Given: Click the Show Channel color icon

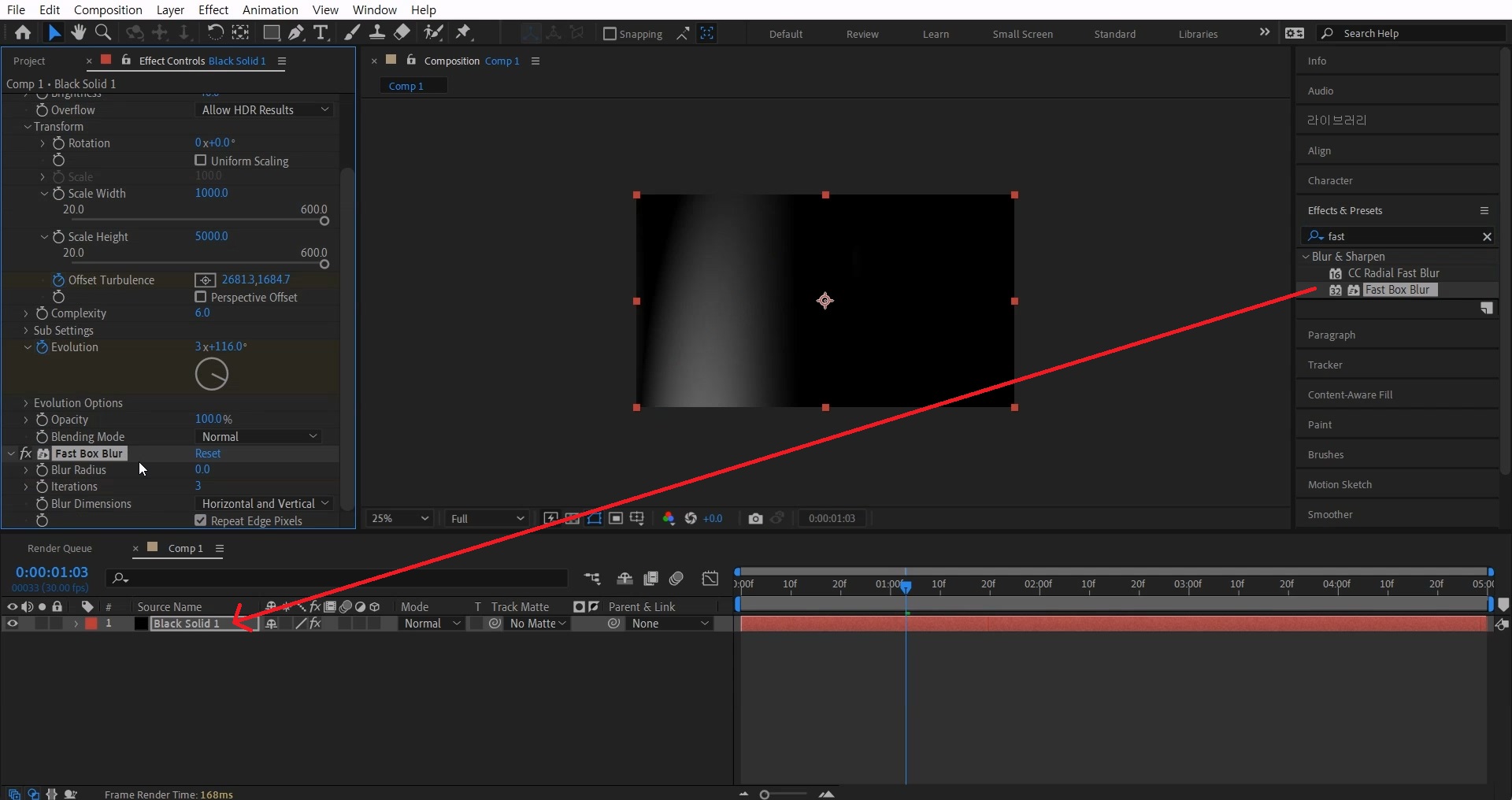Looking at the screenshot, I should 669,518.
